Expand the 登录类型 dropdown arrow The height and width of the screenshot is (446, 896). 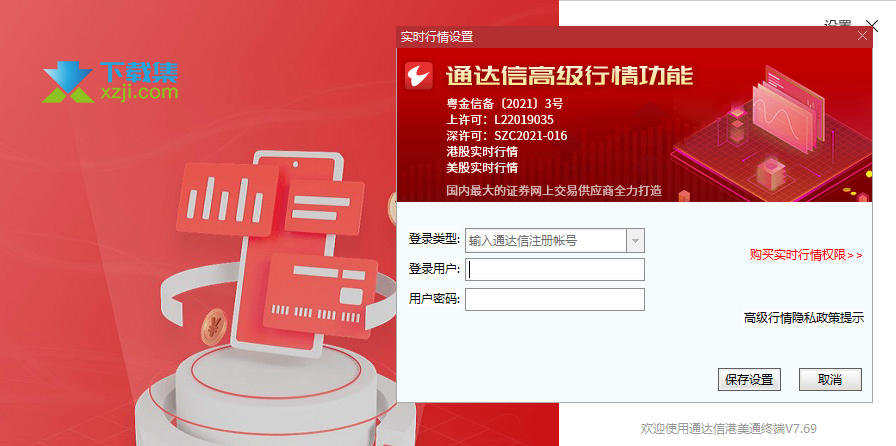coord(635,241)
